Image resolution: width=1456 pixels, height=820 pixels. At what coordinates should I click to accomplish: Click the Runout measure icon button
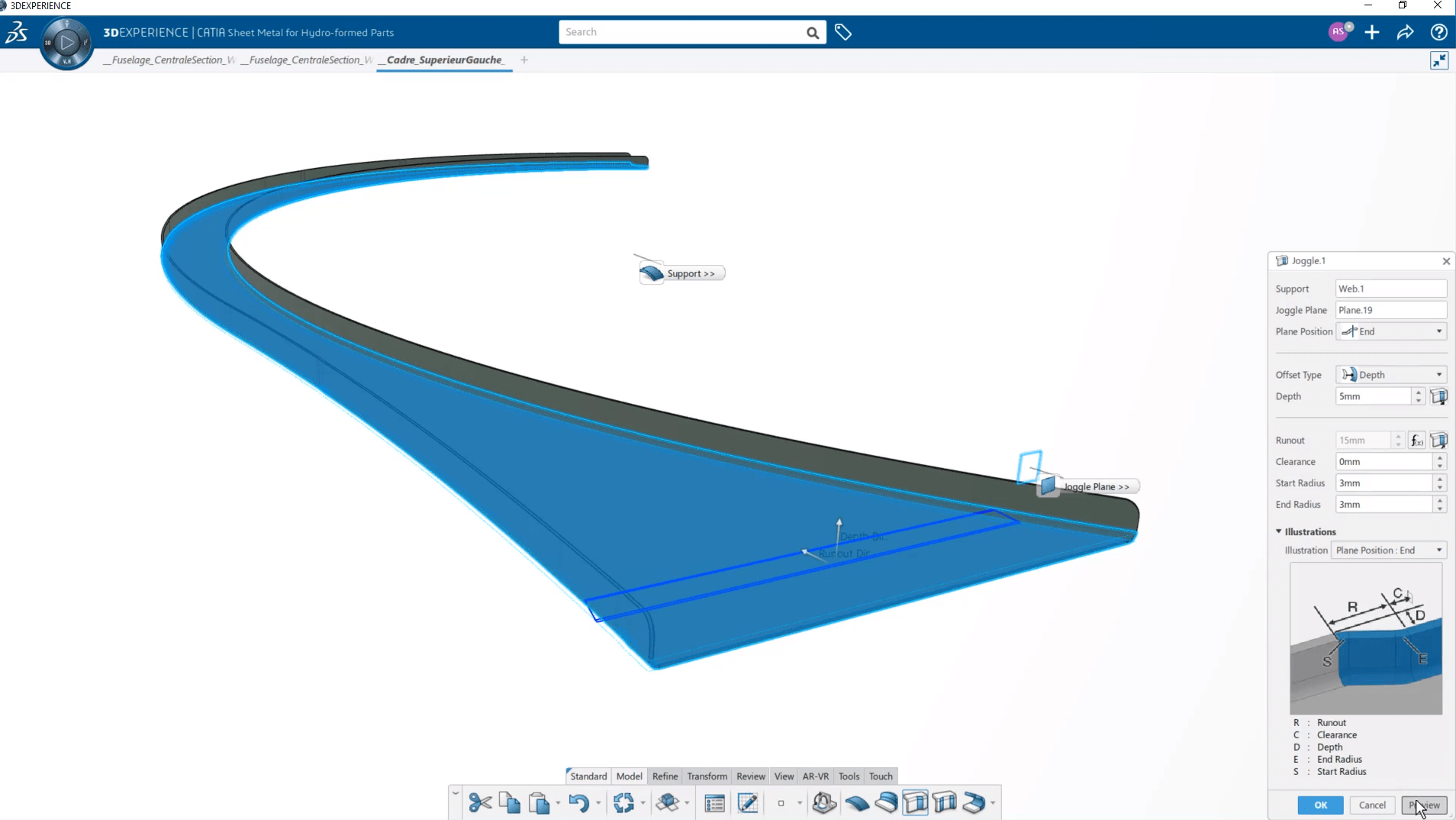(x=1438, y=441)
